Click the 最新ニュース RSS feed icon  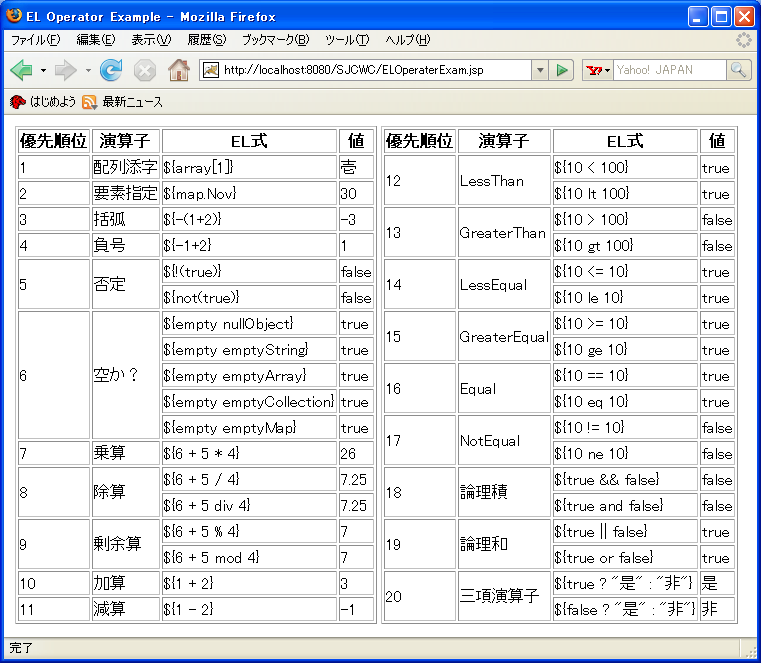point(90,102)
